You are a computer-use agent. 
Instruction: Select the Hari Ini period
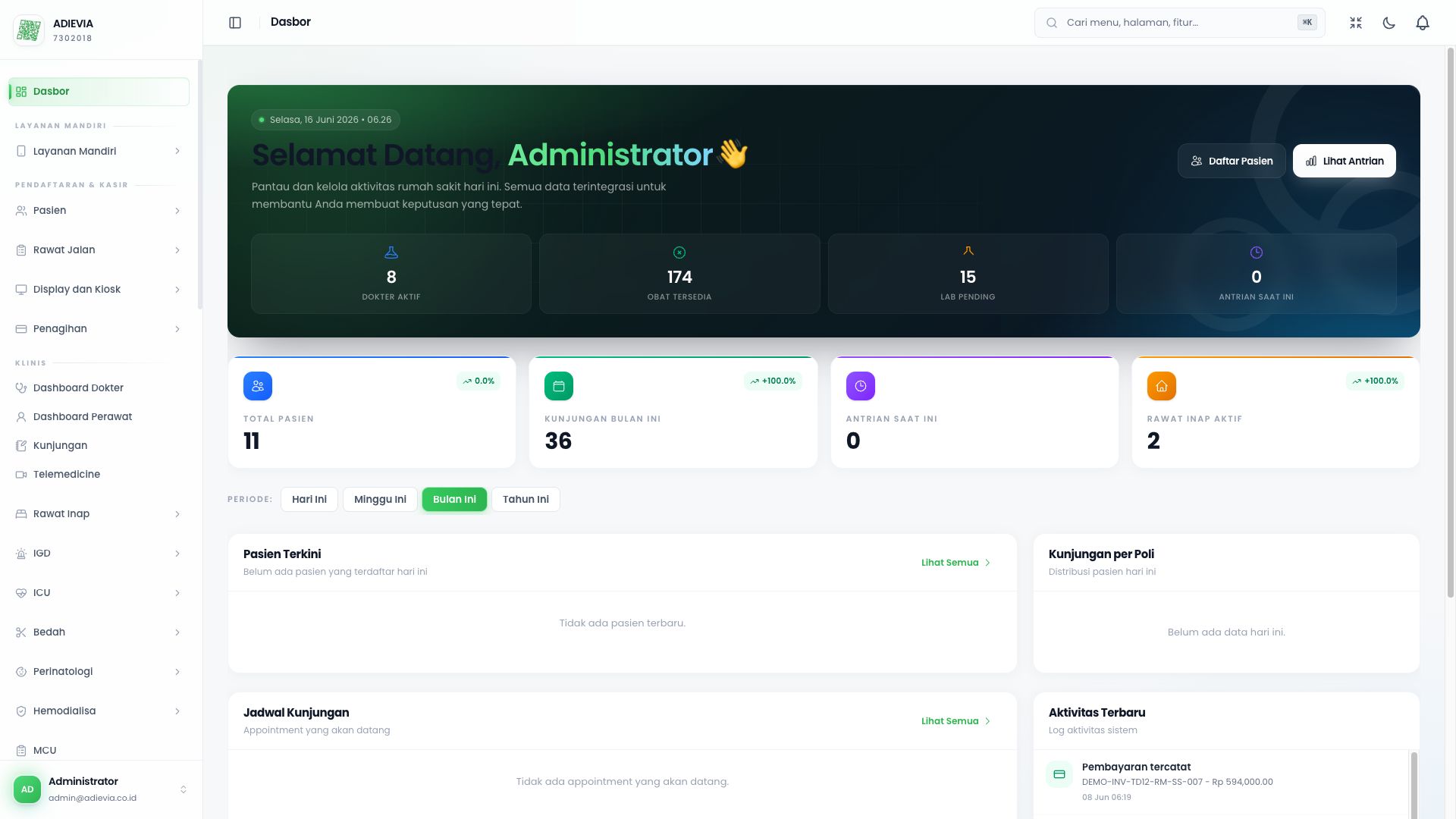309,499
